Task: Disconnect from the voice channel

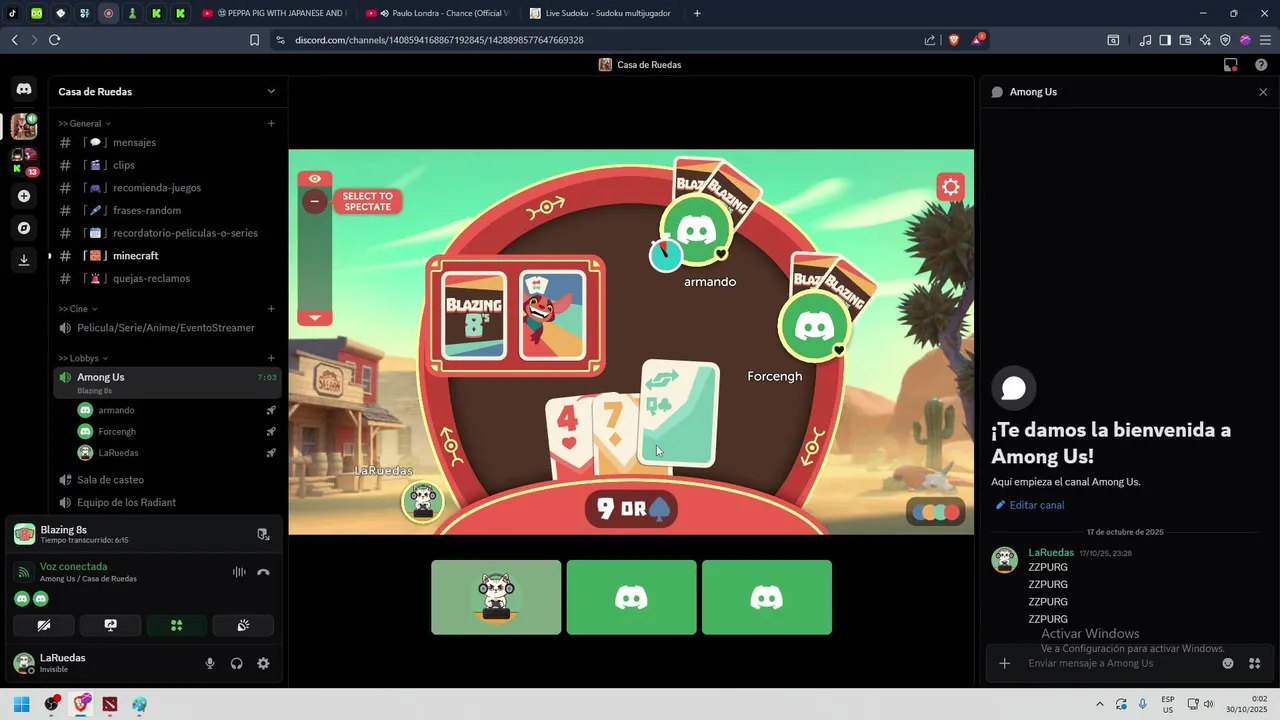Action: click(x=263, y=572)
